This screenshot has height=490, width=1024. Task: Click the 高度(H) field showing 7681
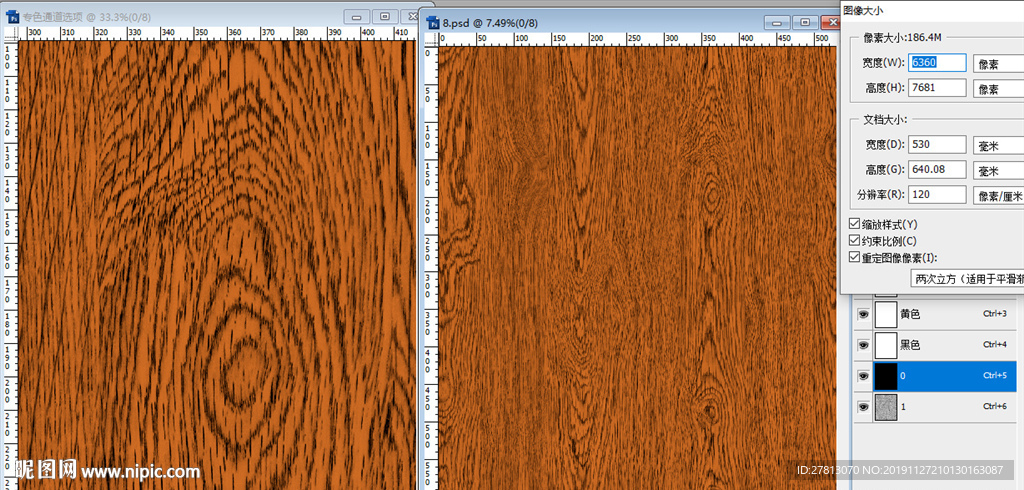point(938,88)
